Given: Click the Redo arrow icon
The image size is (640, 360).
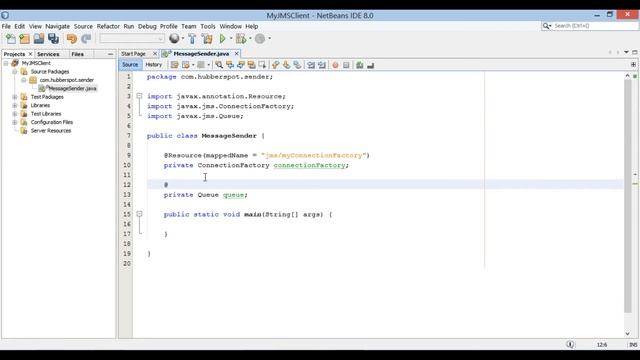Looking at the screenshot, I should 86,39.
